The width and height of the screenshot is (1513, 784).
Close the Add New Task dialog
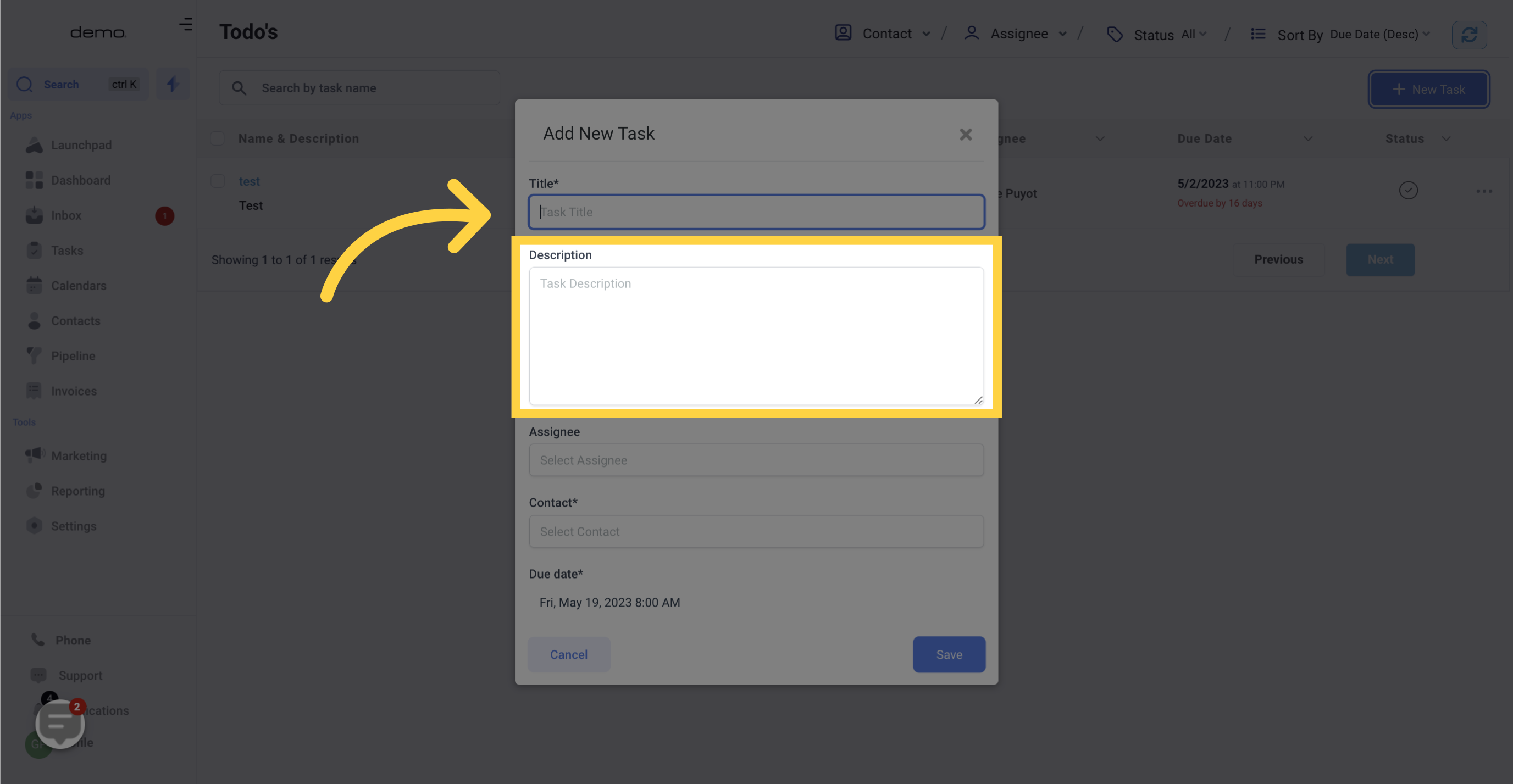pos(966,135)
